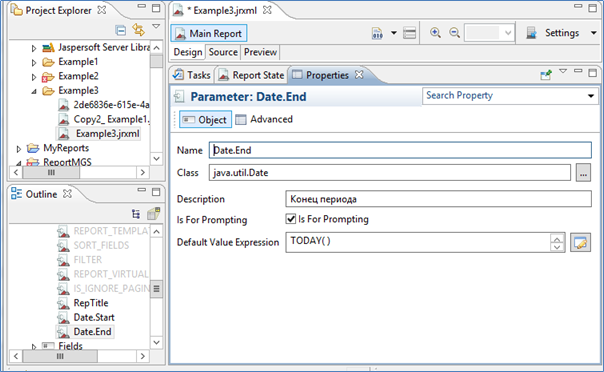Click the Name field containing Date.End
Viewport: 604px width, 372px height.
(400, 150)
